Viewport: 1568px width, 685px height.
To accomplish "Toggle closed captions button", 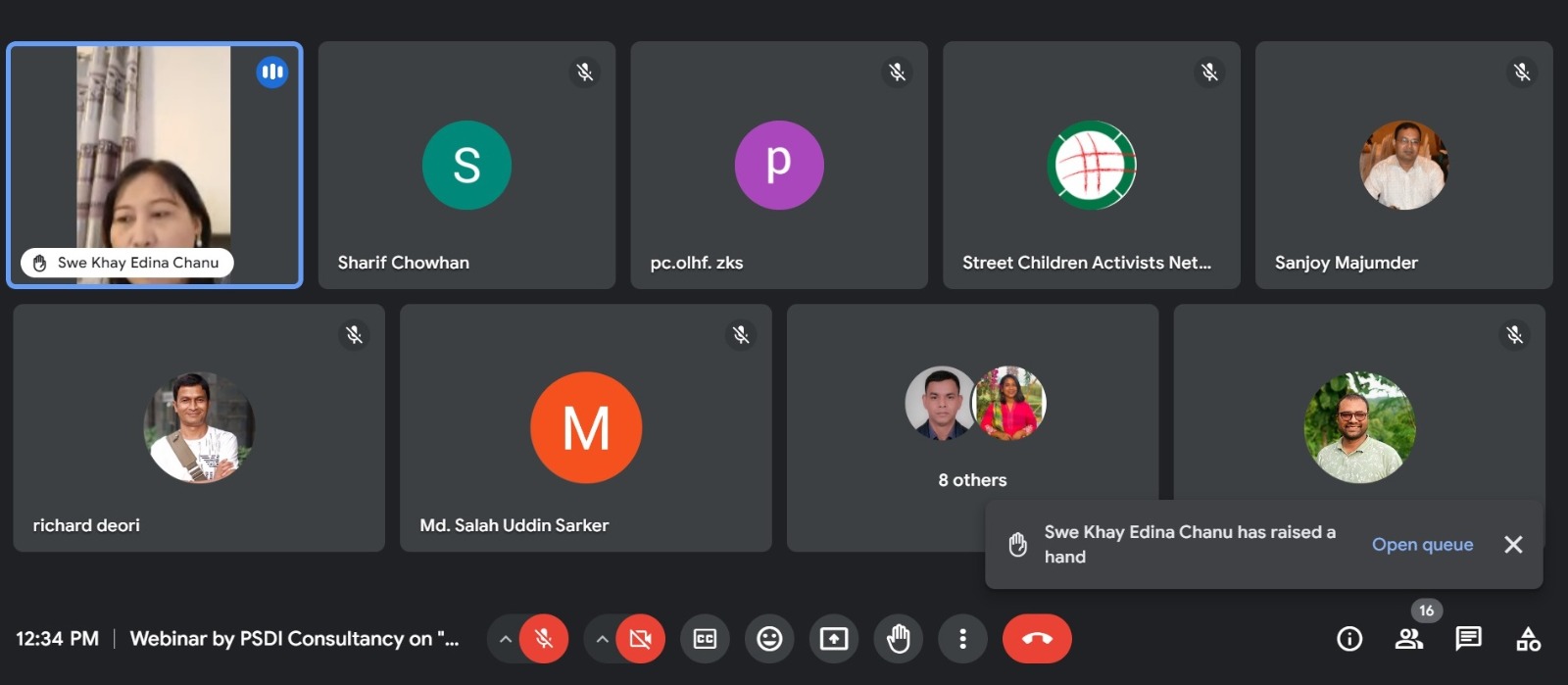I will pyautogui.click(x=705, y=639).
